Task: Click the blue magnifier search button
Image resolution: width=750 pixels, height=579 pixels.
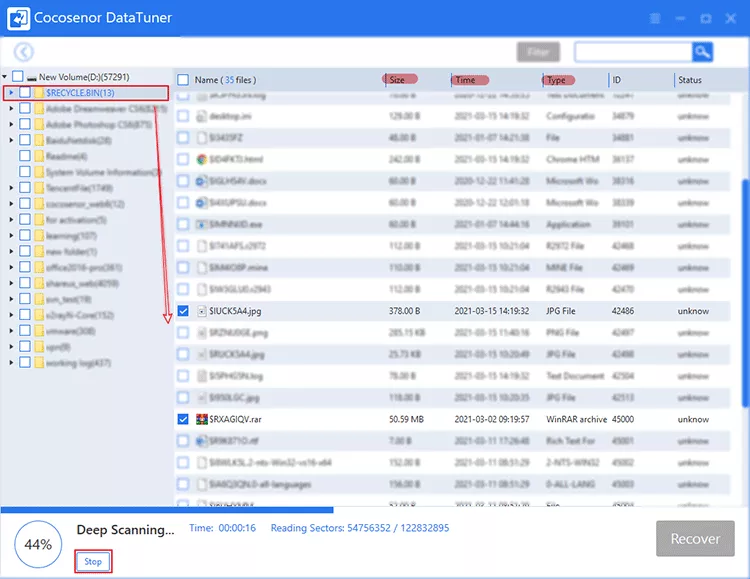Action: coord(702,52)
